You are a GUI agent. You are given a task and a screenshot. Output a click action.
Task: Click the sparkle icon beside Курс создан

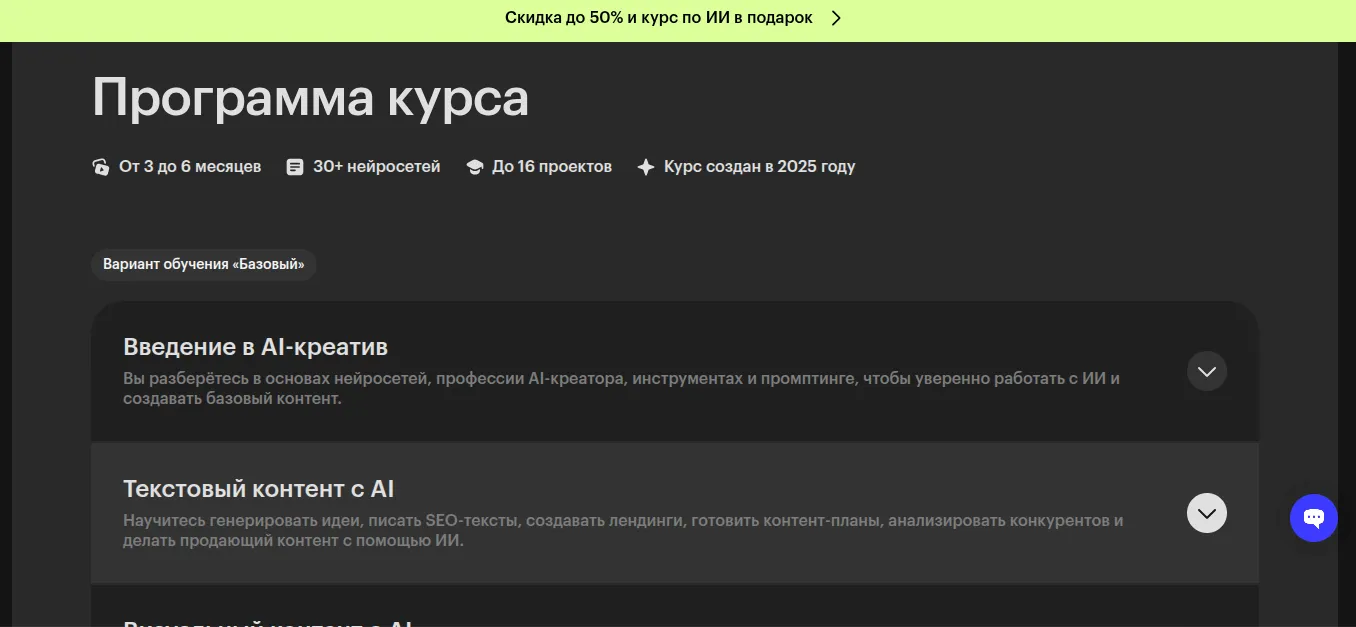[646, 167]
